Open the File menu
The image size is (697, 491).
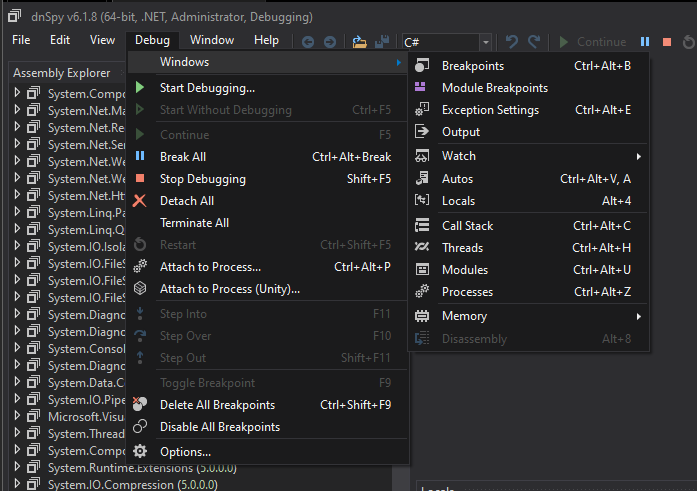[x=21, y=40]
